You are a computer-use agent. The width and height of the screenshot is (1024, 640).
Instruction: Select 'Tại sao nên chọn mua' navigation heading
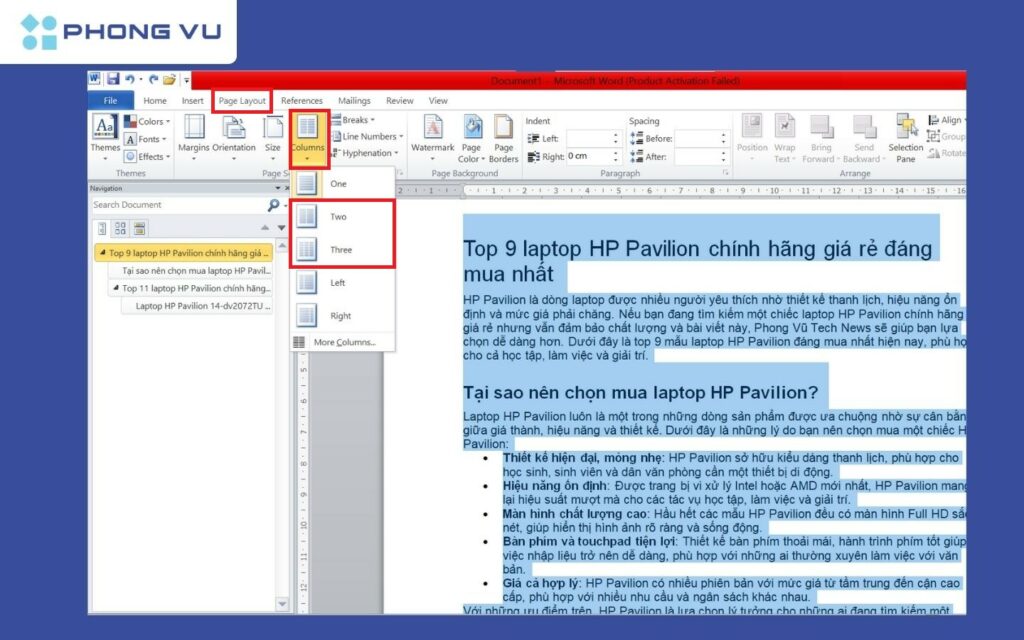(196, 271)
